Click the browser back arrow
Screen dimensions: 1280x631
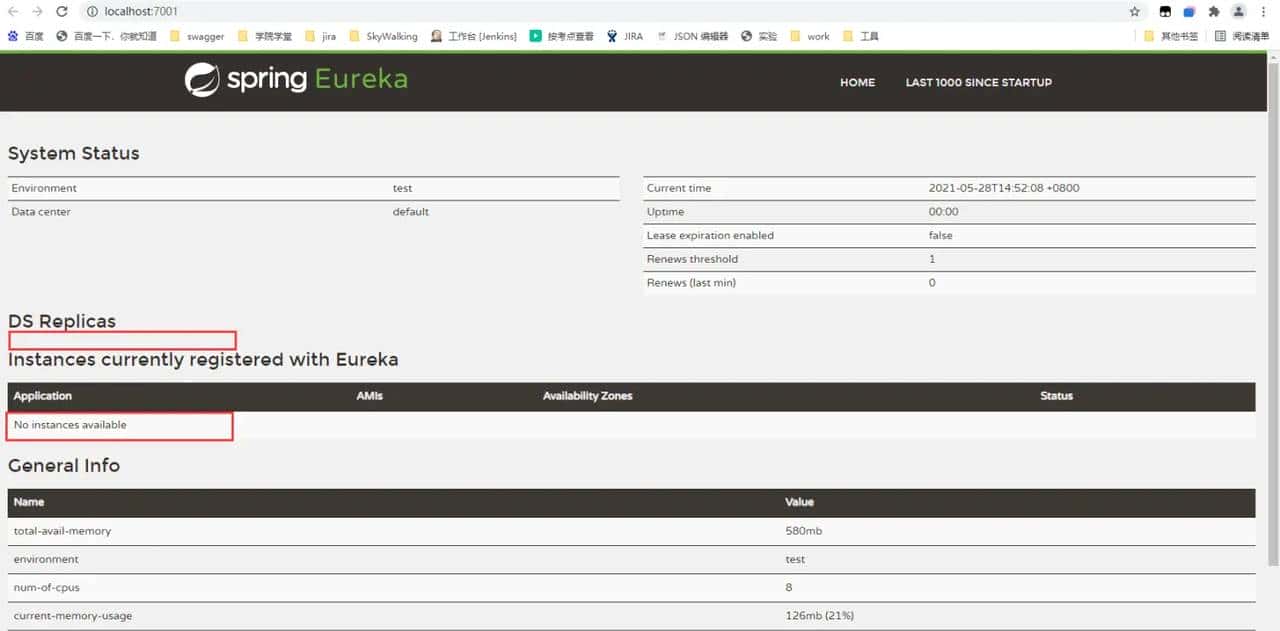13,11
